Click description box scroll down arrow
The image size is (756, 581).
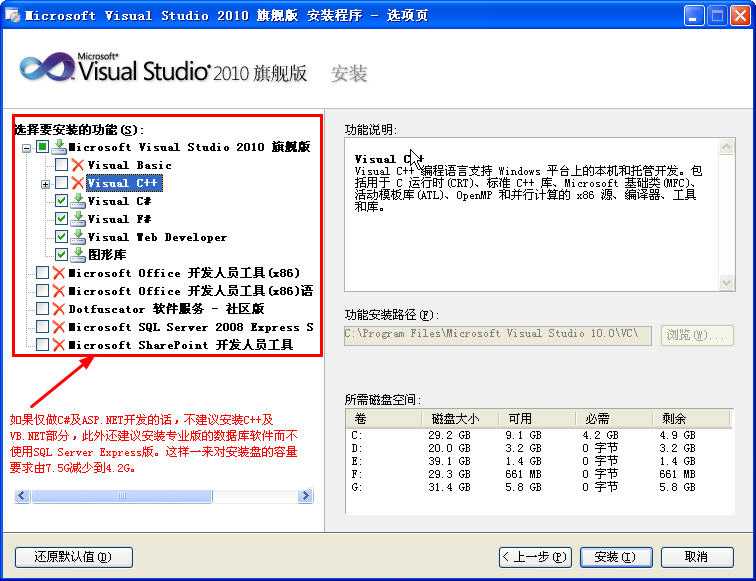[x=726, y=283]
